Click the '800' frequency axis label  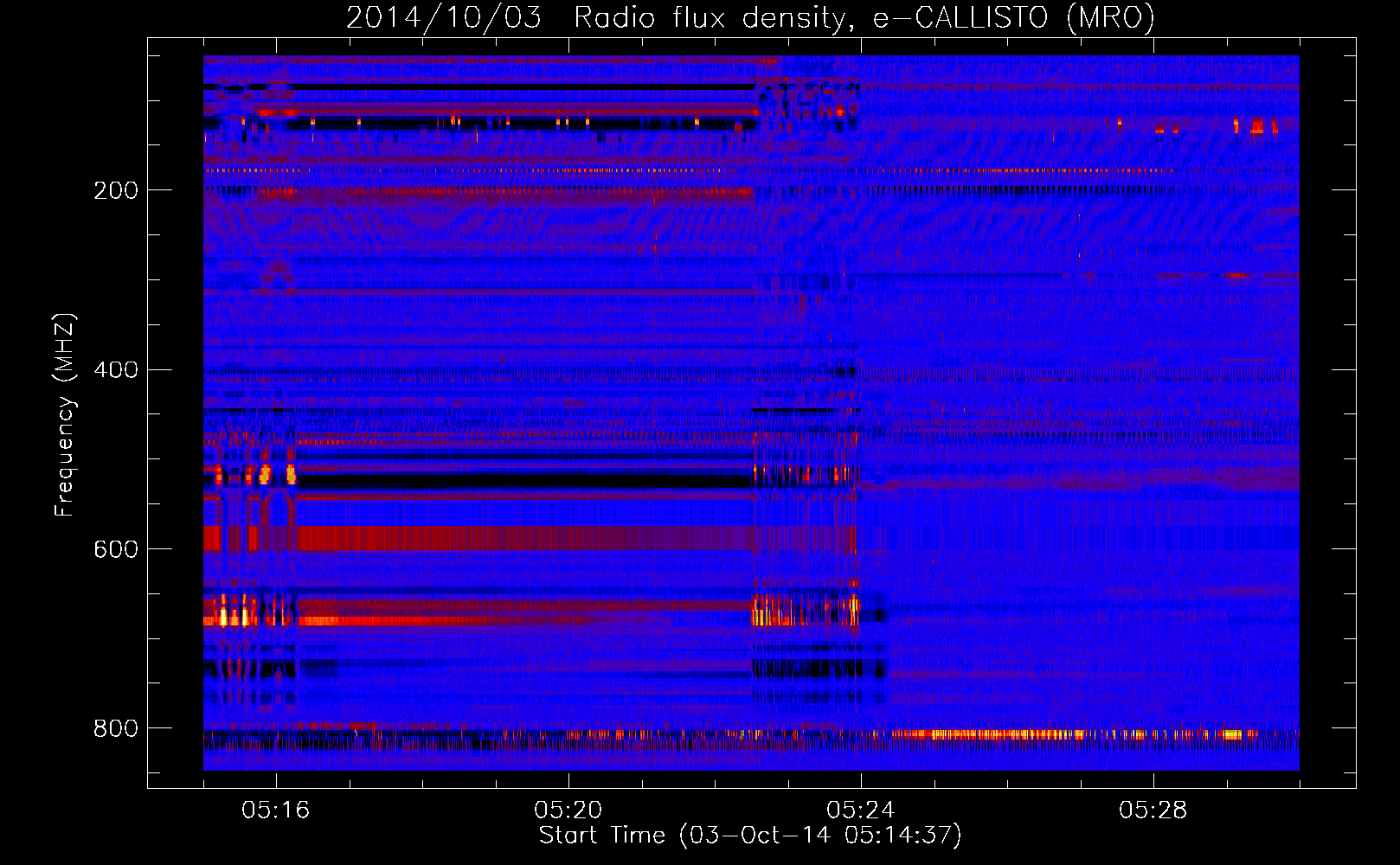(116, 729)
